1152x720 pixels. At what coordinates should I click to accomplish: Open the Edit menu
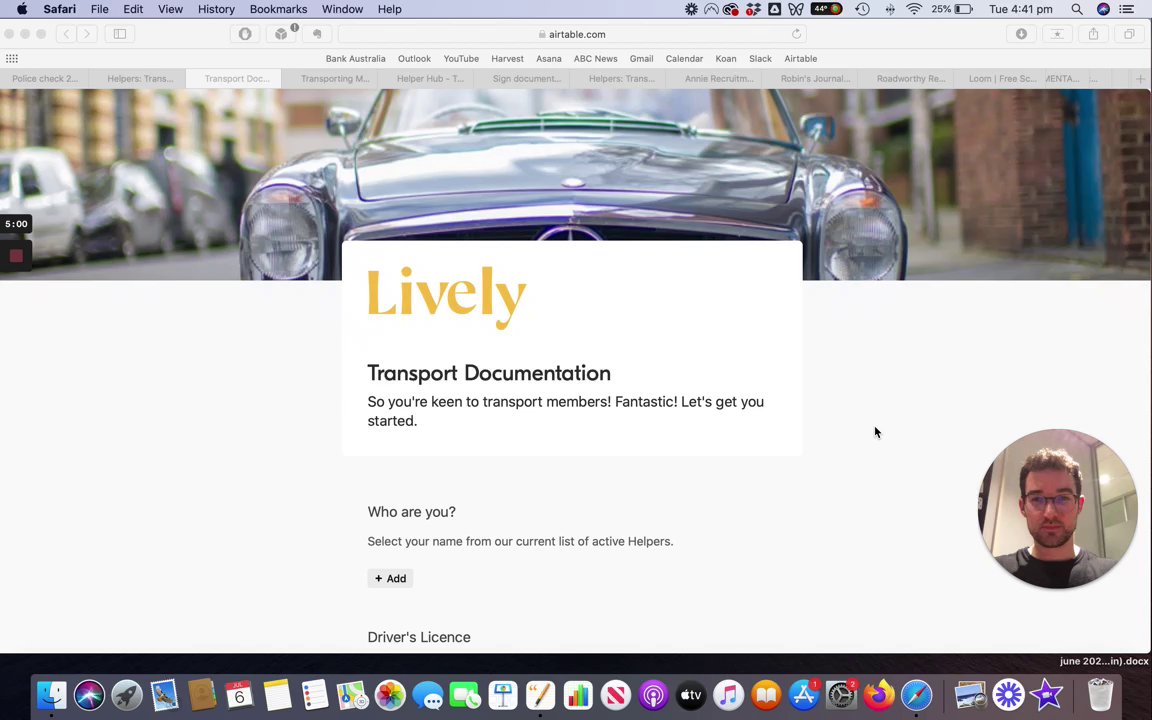pyautogui.click(x=133, y=10)
